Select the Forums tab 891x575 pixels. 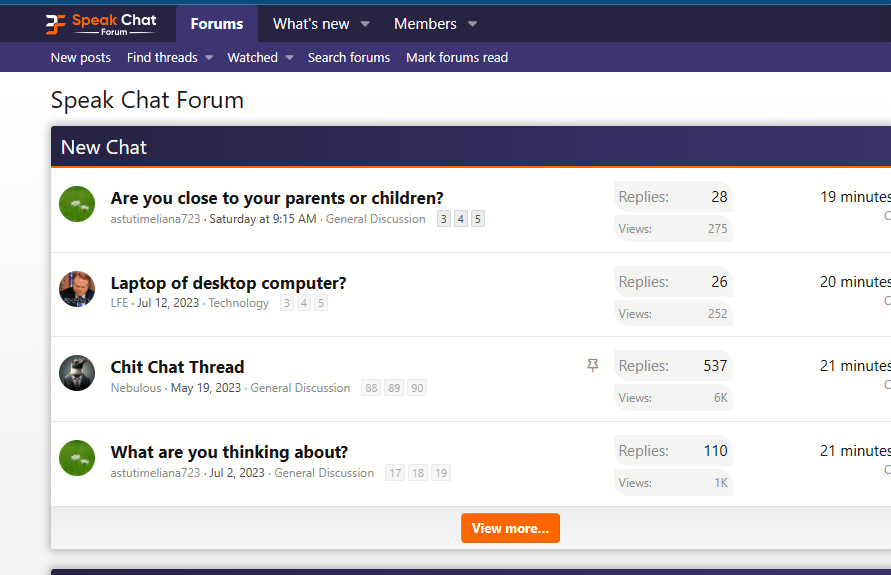pos(217,24)
